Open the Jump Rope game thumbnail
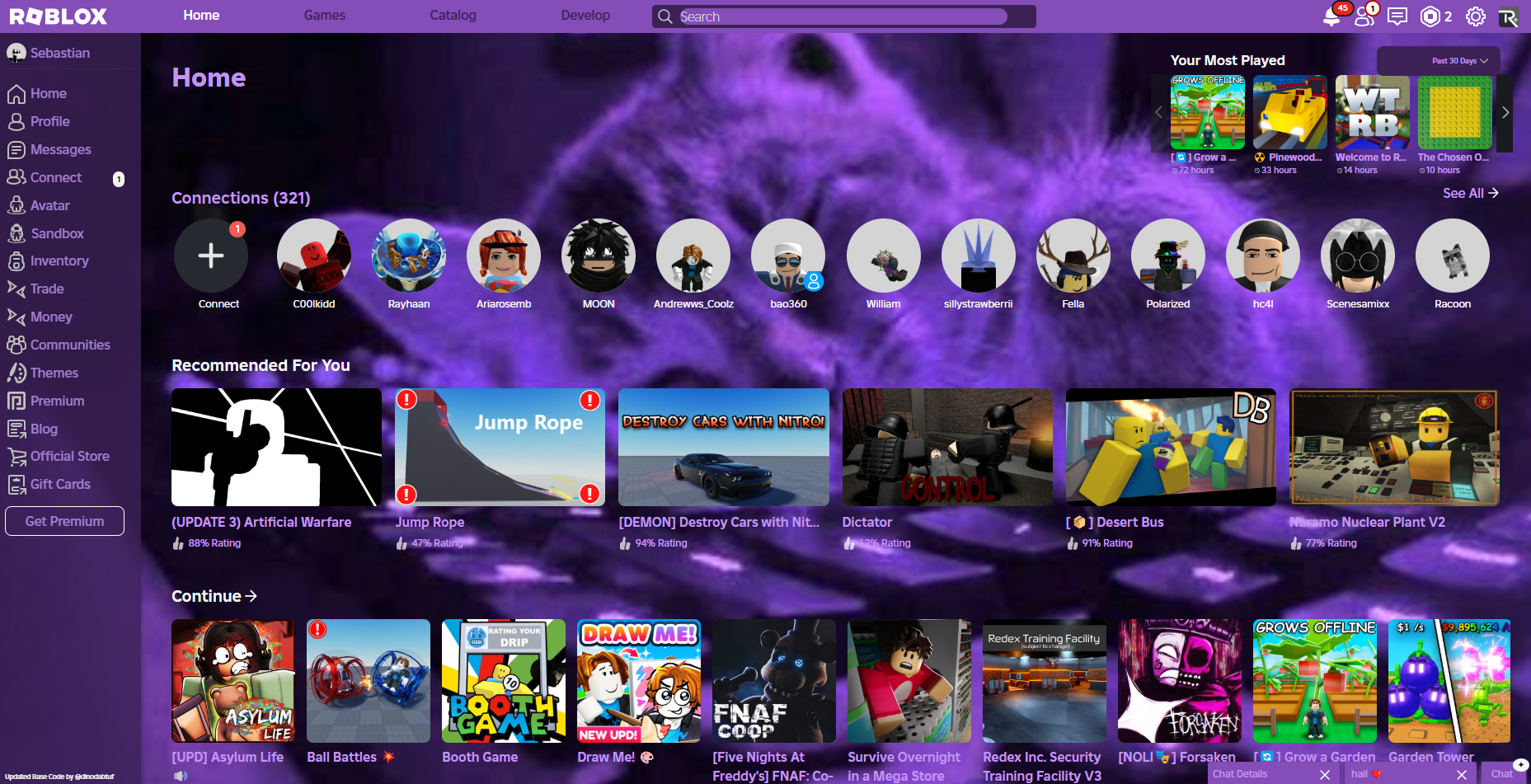Viewport: 1531px width, 784px height. (500, 447)
